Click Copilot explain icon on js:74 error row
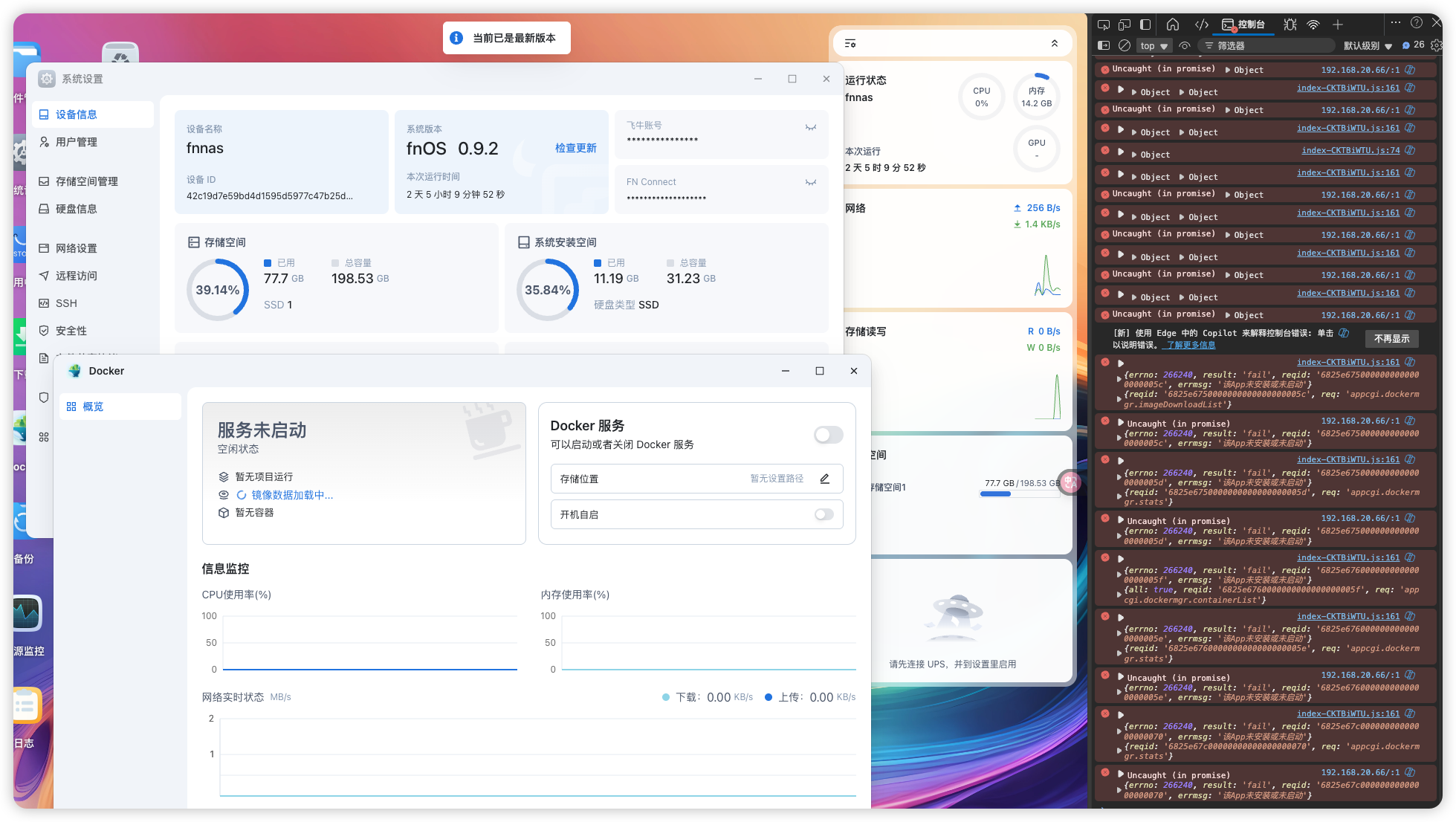Image resolution: width=1456 pixels, height=822 pixels. pos(1410,150)
